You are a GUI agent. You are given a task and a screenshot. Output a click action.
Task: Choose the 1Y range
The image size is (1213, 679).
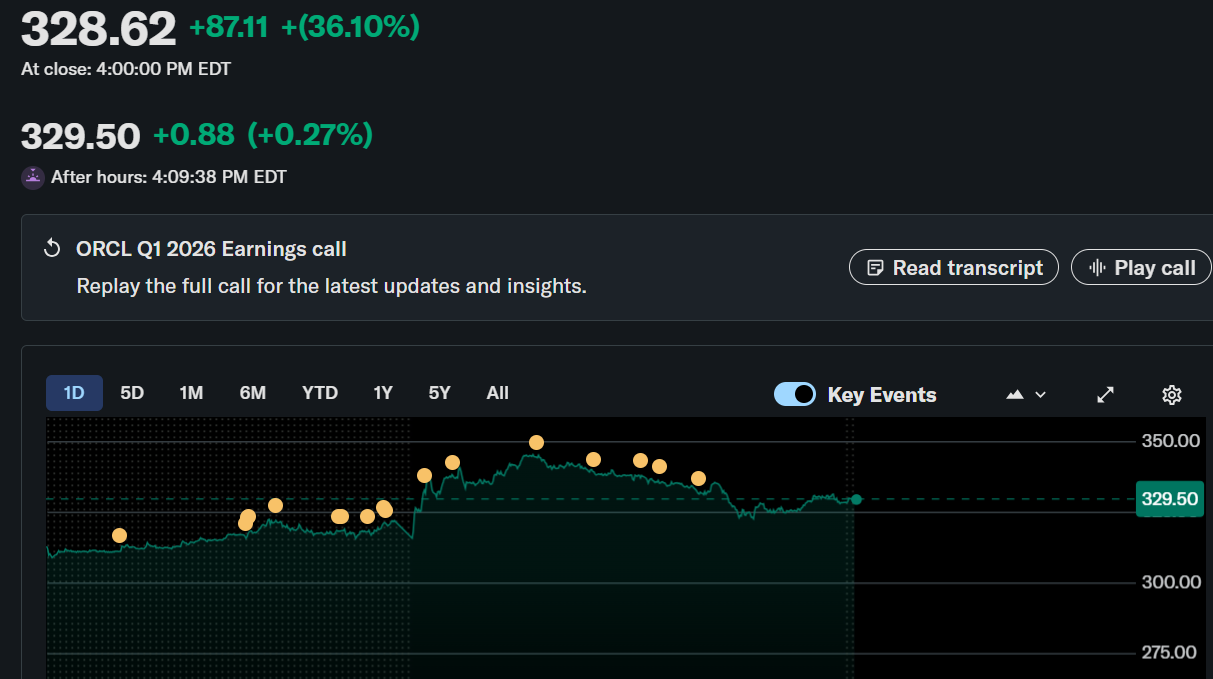point(383,393)
